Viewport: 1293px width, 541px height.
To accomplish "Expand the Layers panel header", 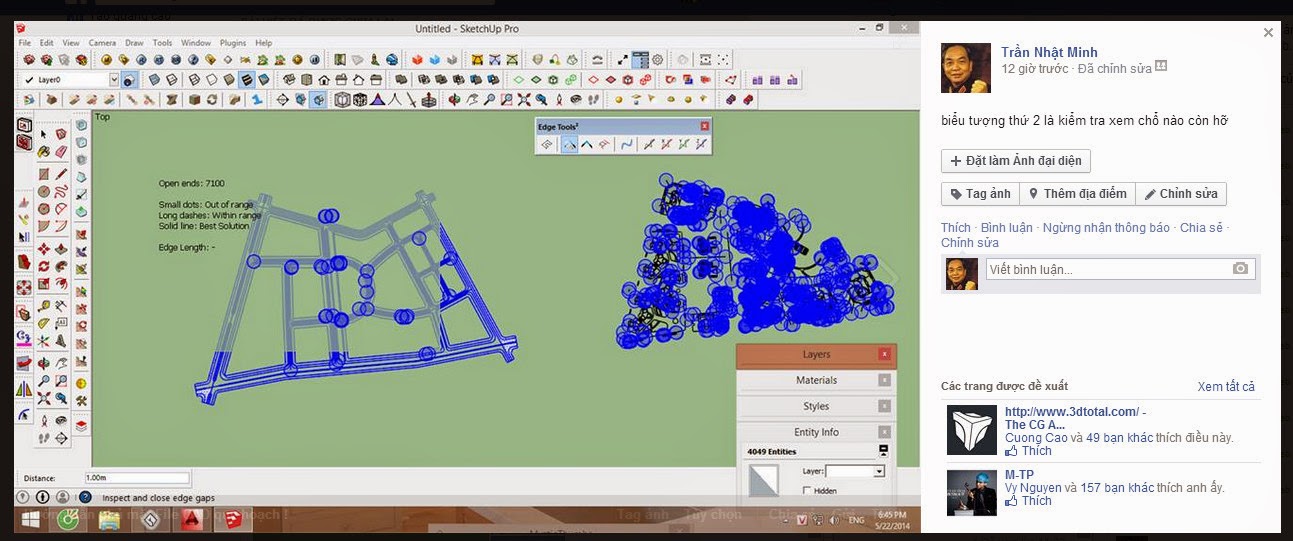I will click(816, 354).
